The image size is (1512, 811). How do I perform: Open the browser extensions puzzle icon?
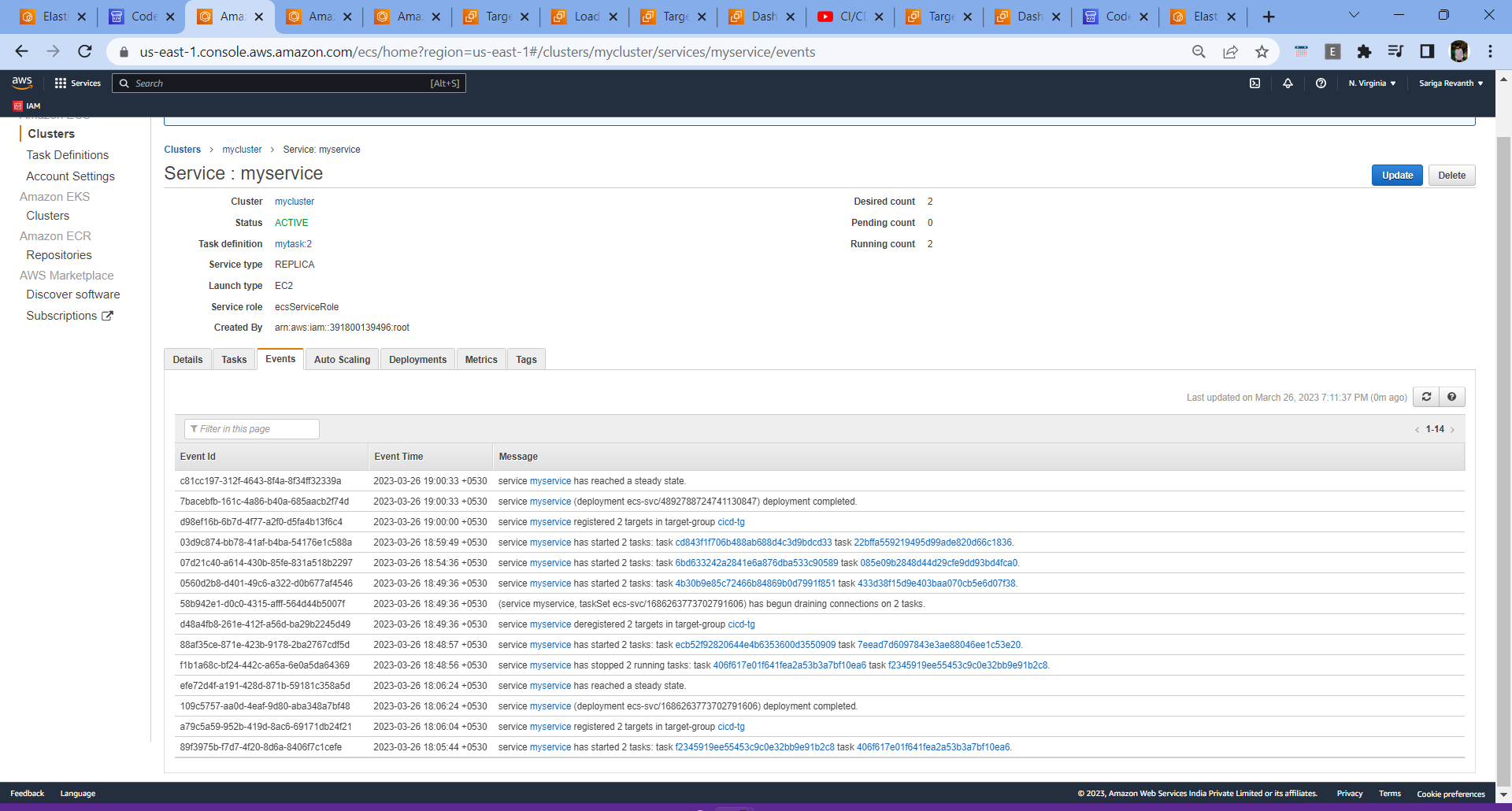[x=1365, y=51]
